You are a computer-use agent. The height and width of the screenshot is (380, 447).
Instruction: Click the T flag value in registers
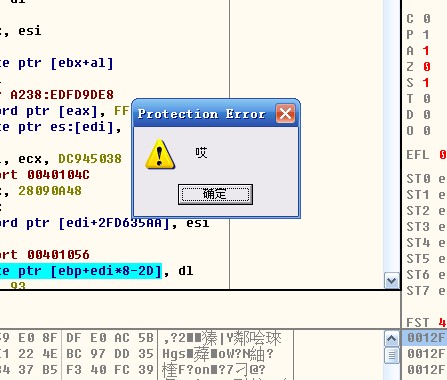[427, 99]
